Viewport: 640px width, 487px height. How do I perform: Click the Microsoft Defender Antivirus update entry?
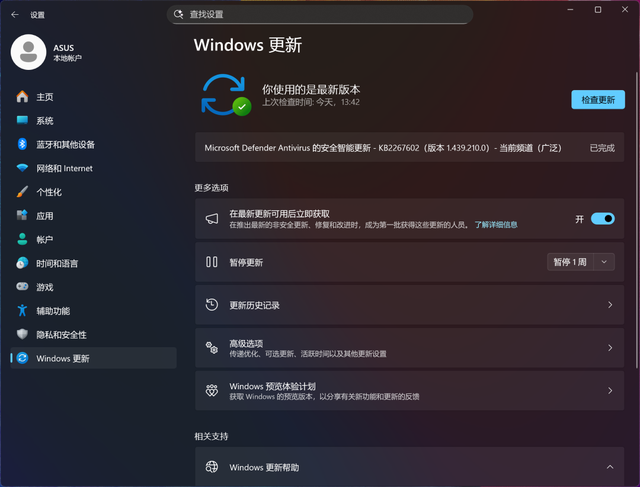click(409, 147)
